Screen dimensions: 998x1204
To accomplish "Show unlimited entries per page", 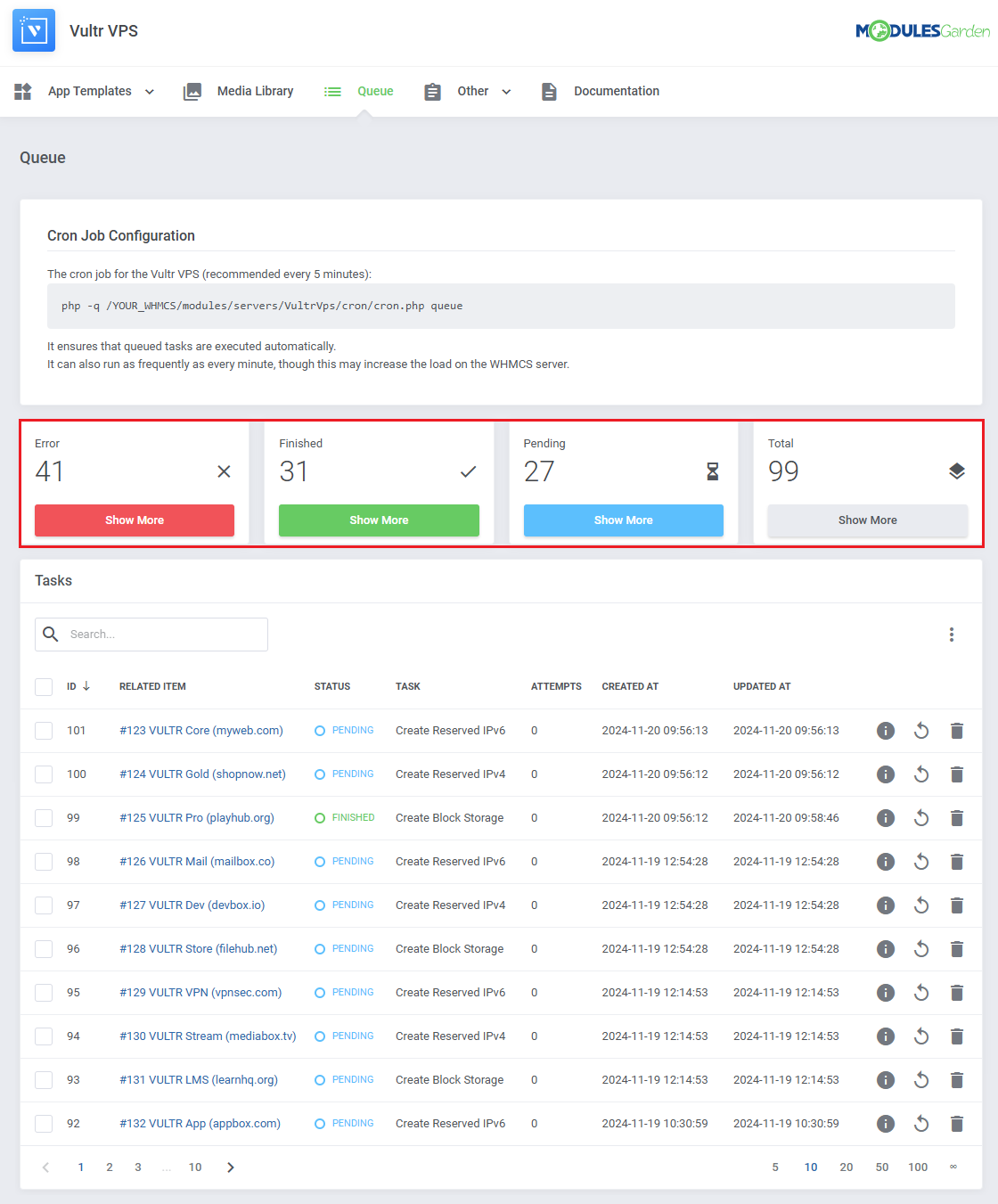I will [x=953, y=1167].
